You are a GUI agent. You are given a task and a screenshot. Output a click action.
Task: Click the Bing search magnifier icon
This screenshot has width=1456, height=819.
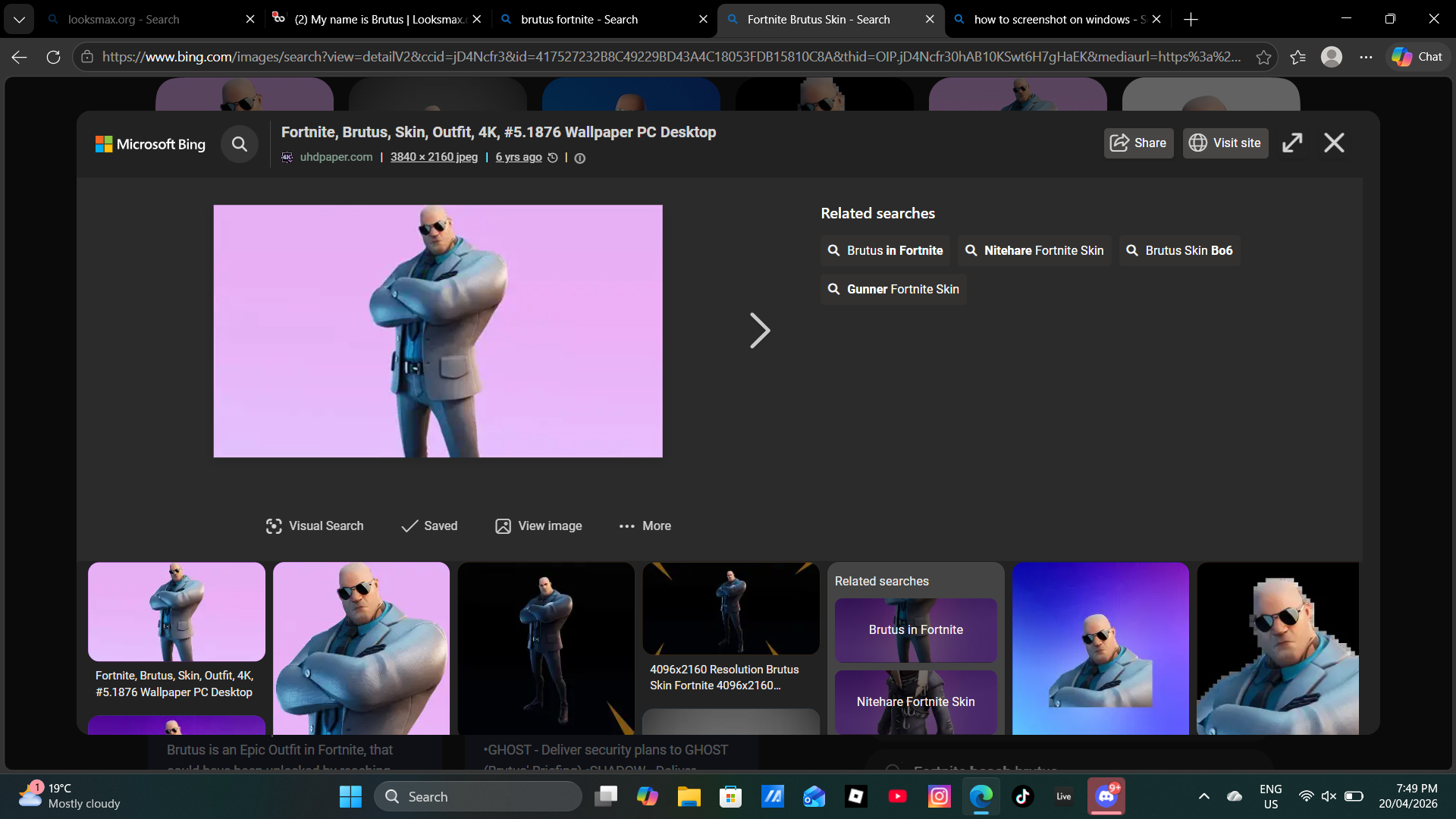(x=240, y=144)
